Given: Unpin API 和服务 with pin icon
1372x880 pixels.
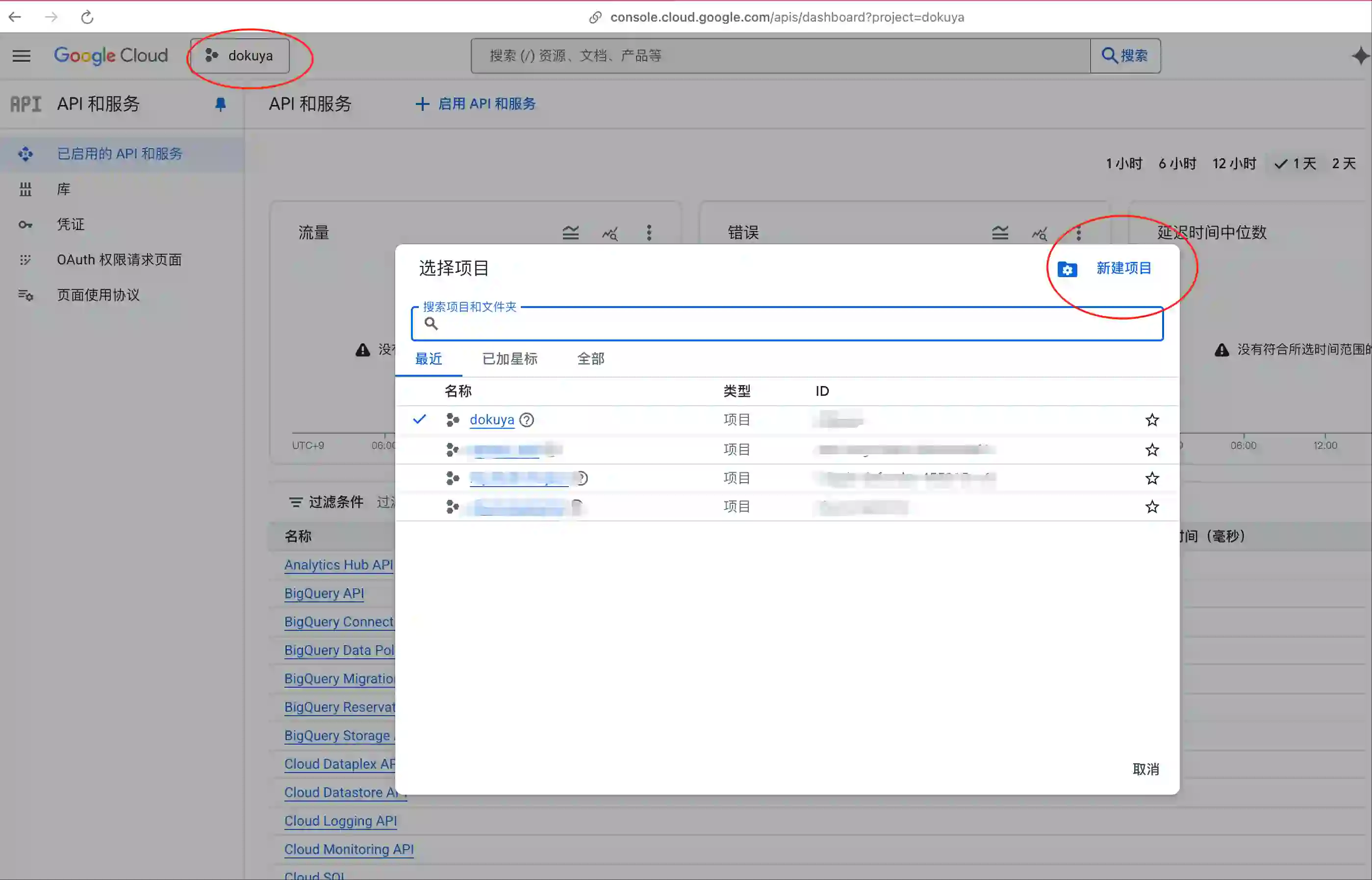Looking at the screenshot, I should coord(220,104).
